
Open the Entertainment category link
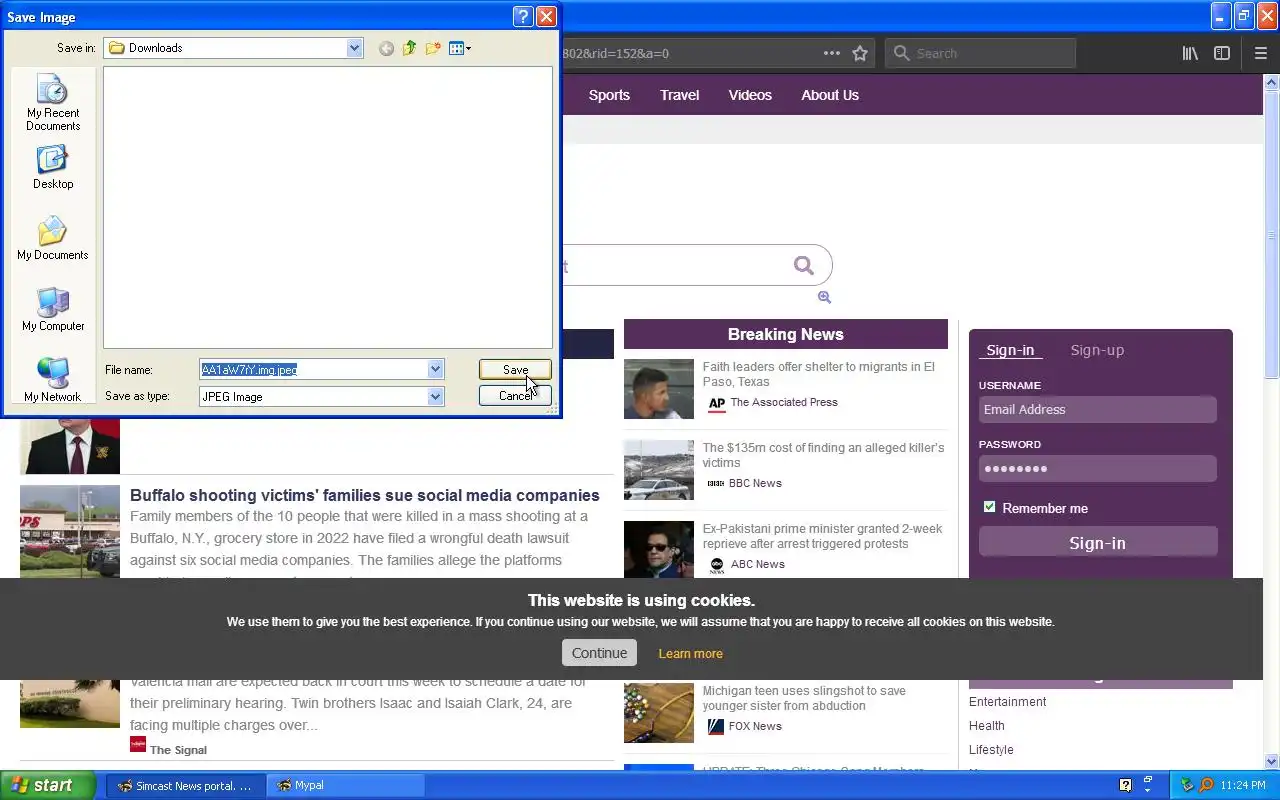pos(1007,702)
